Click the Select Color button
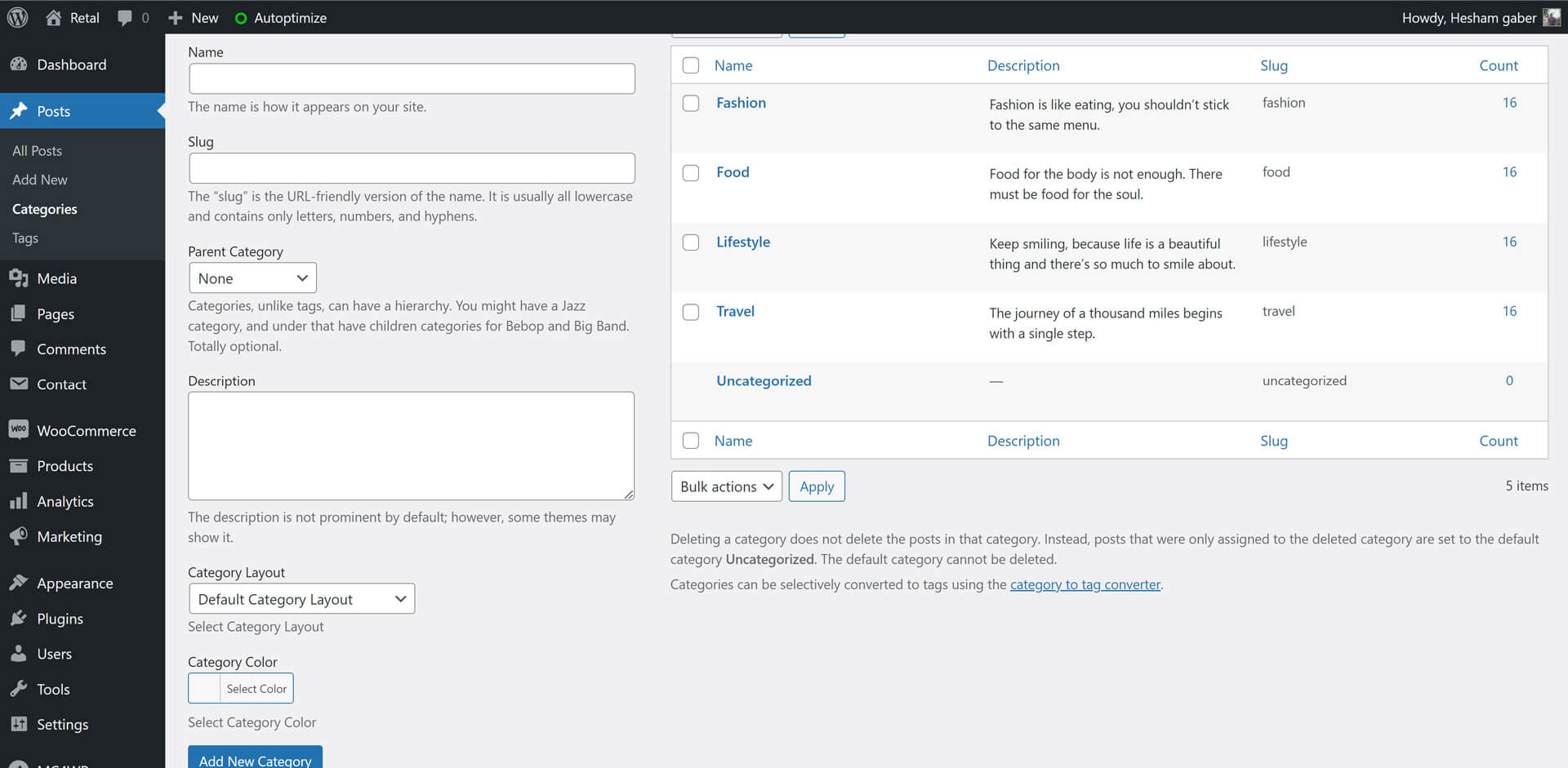The image size is (1568, 768). point(256,688)
